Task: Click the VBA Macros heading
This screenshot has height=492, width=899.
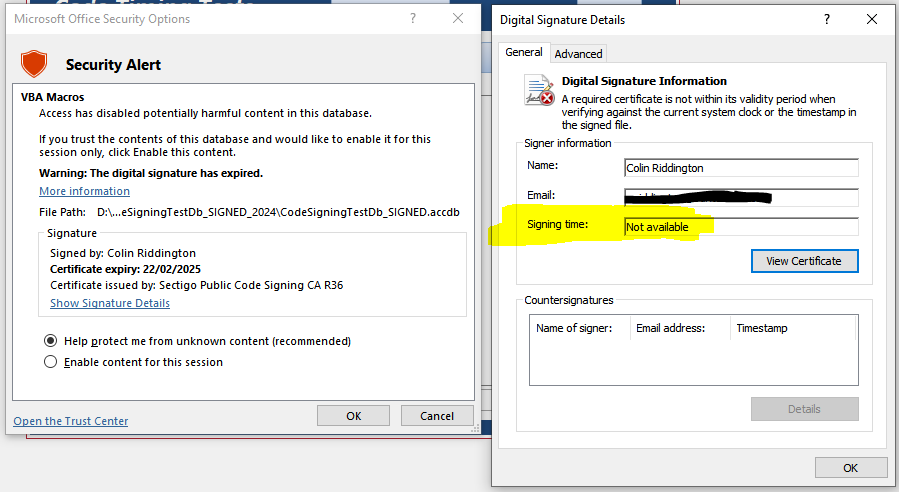Action: point(52,97)
